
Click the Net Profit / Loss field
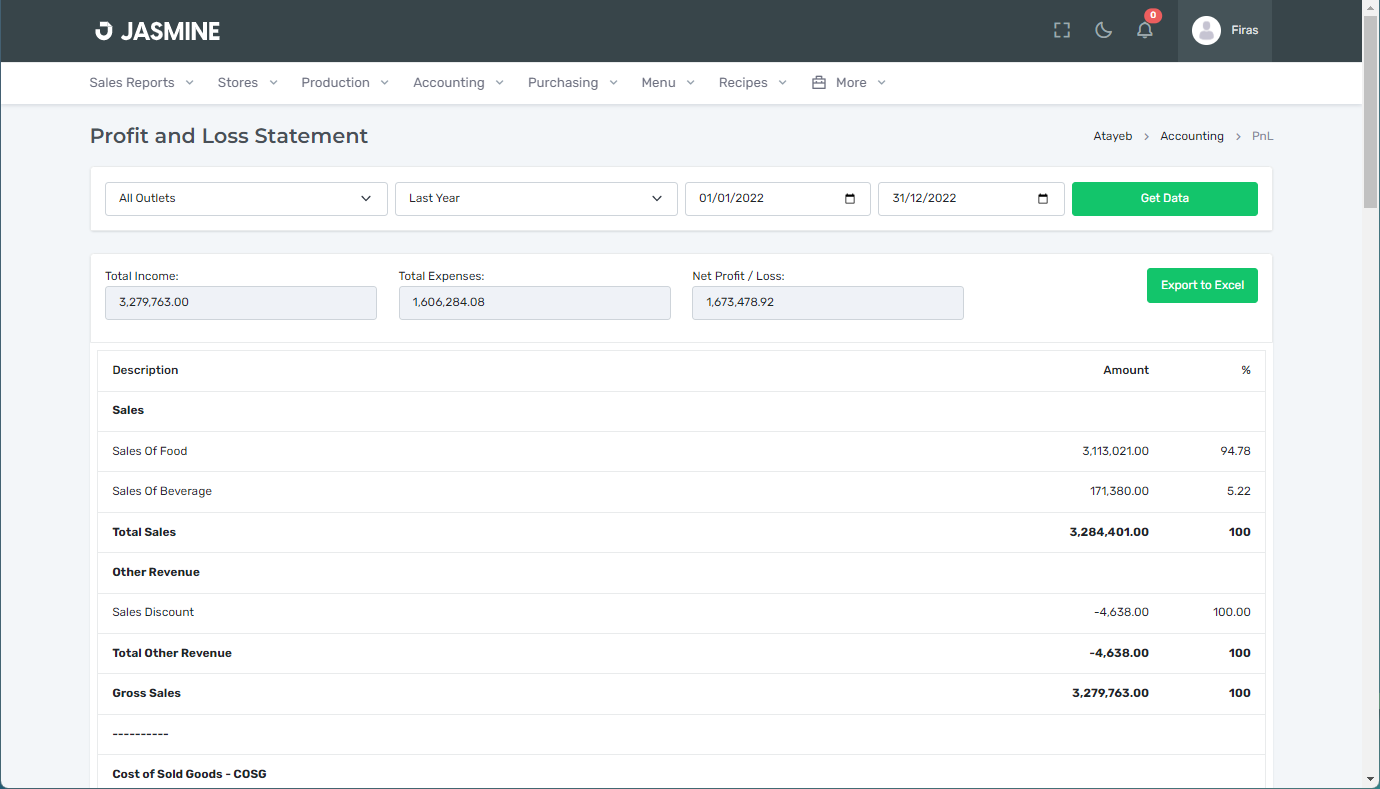[x=827, y=303]
